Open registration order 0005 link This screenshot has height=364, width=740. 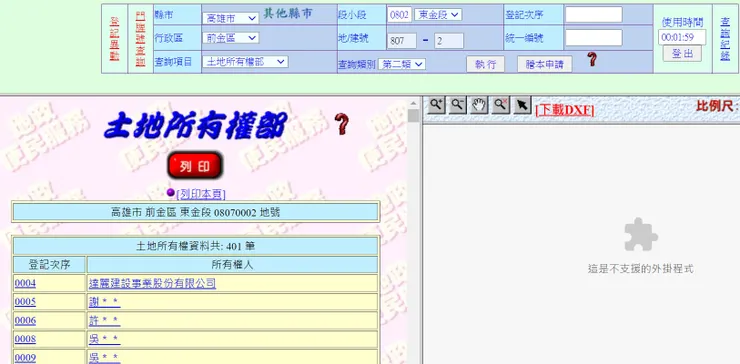click(25, 302)
